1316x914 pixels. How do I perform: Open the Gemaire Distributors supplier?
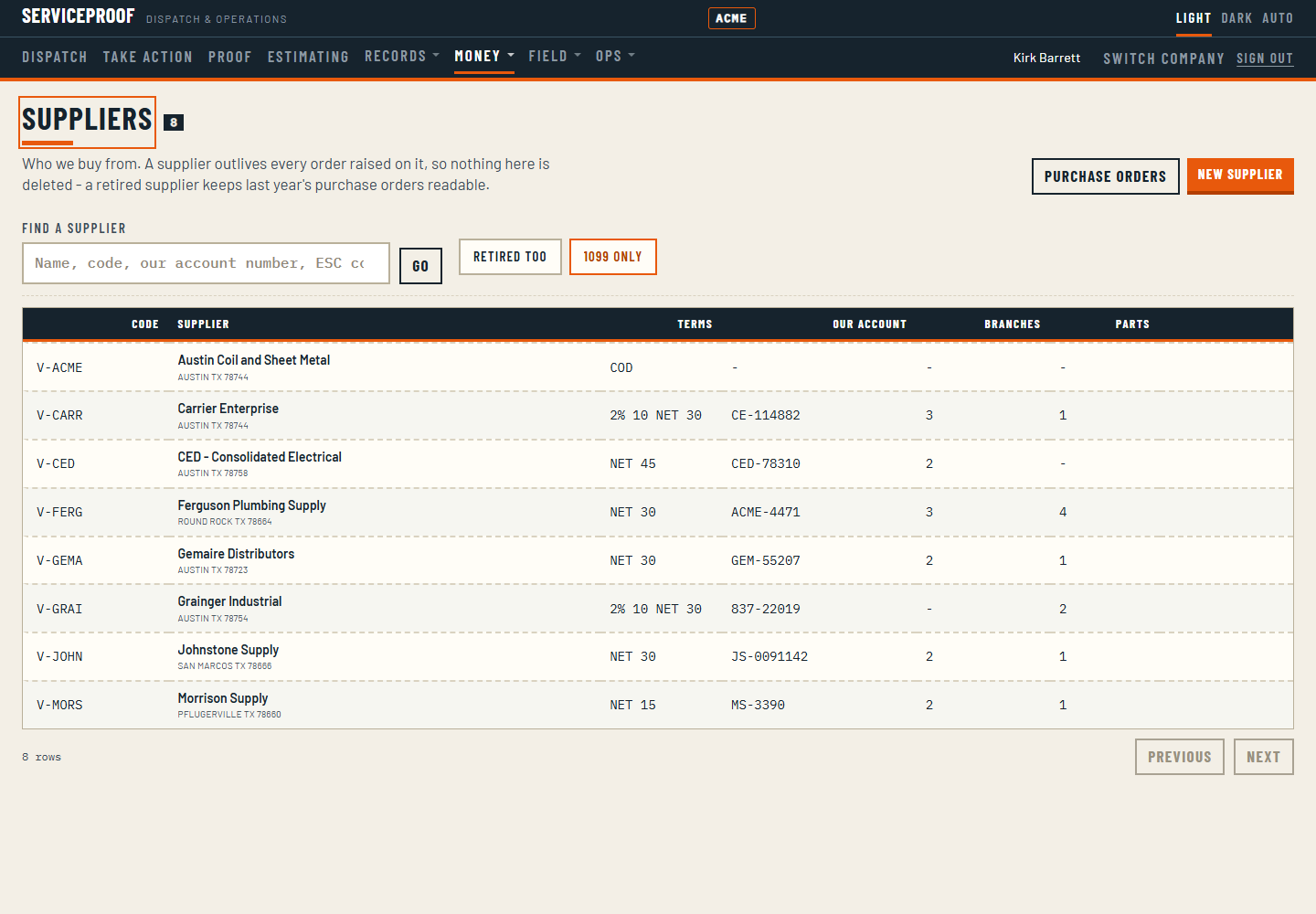(x=236, y=554)
